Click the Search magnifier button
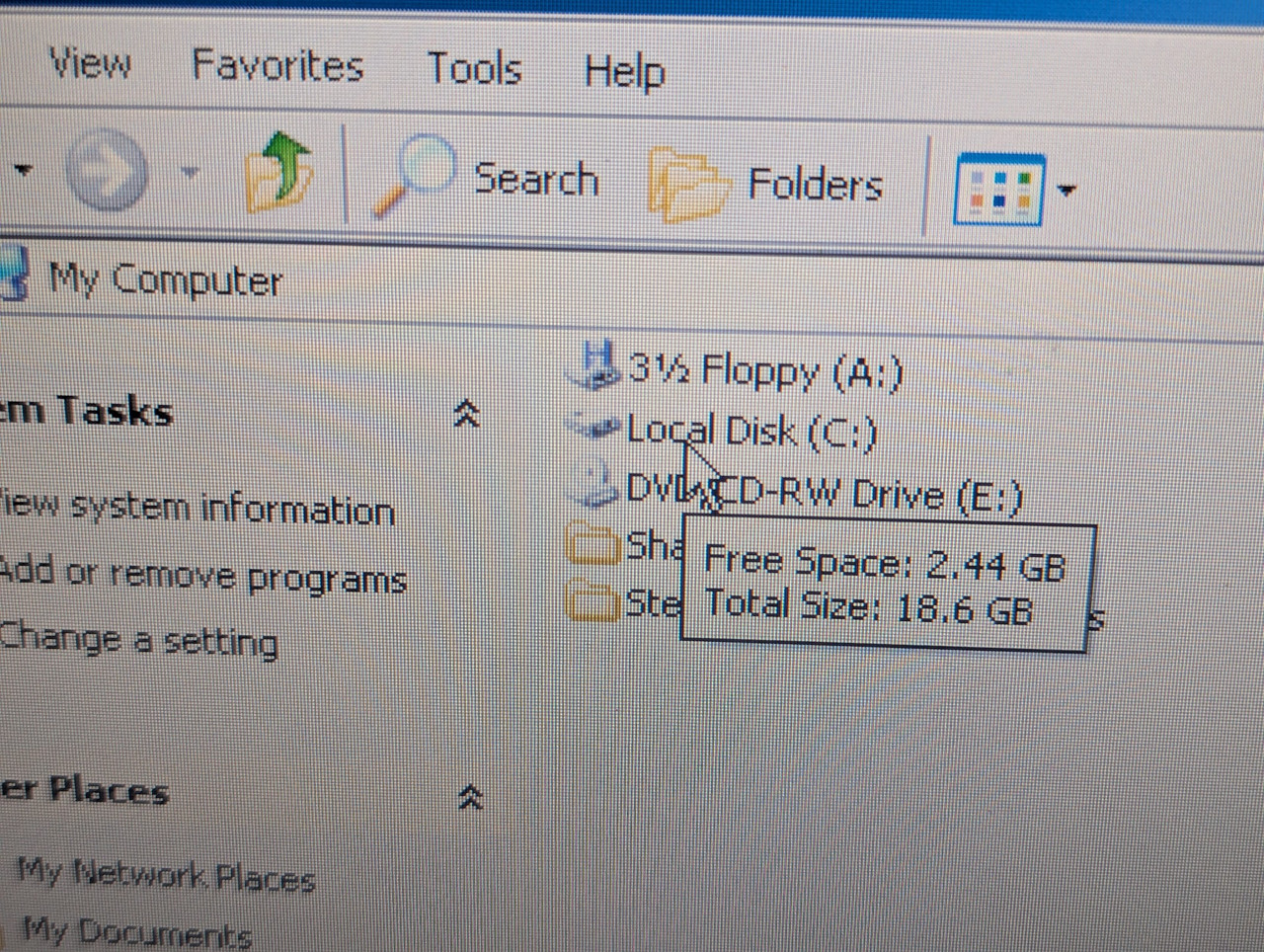Image resolution: width=1264 pixels, height=952 pixels. click(x=485, y=178)
